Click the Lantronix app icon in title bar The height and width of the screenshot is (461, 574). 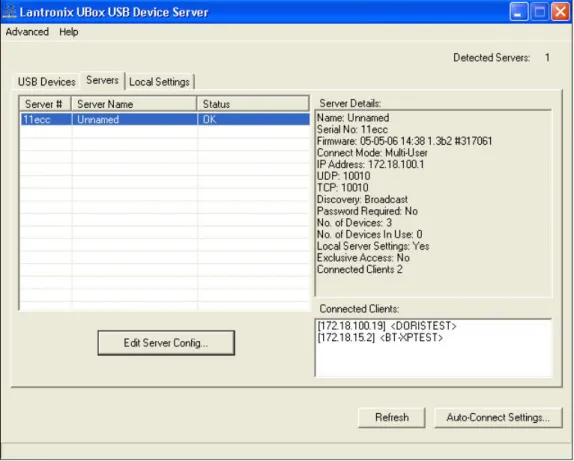(9, 12)
